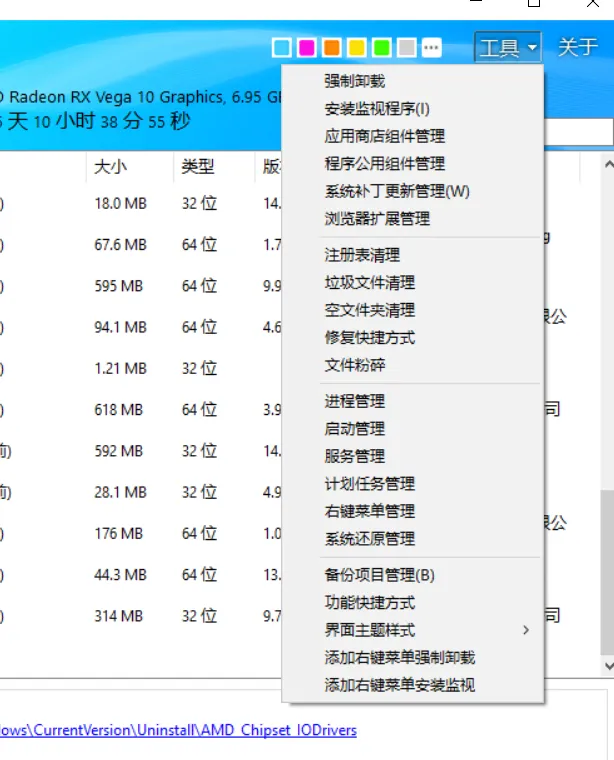Choose 文件粉碎 menu item

tap(412, 365)
